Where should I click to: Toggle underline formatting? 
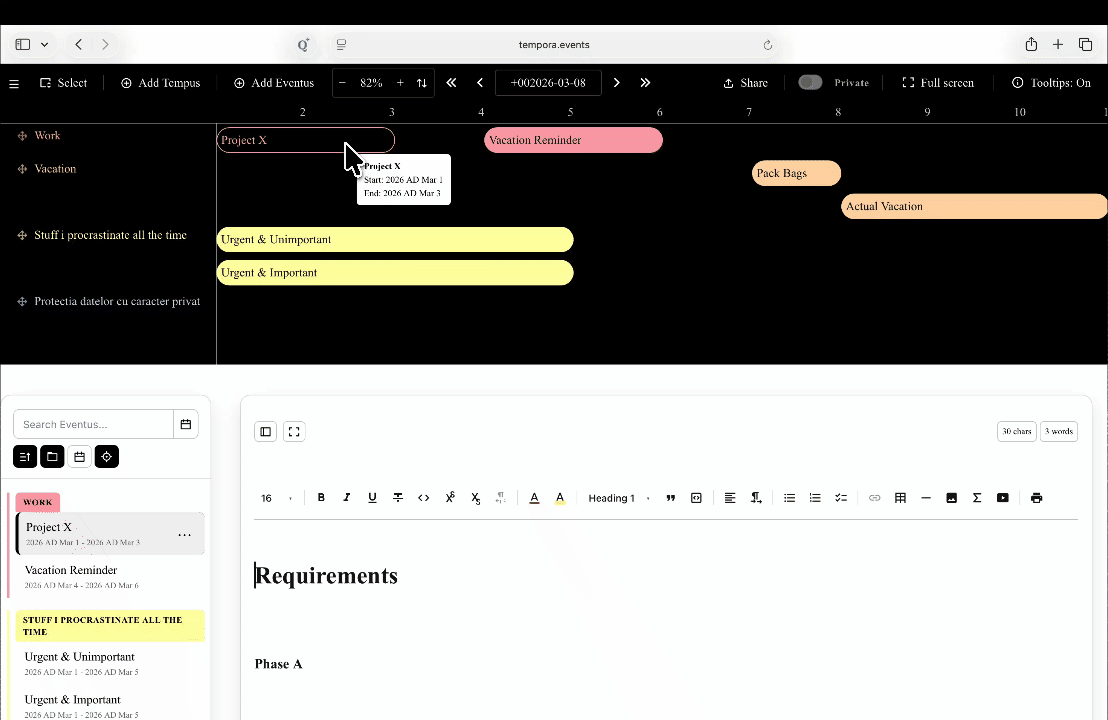tap(372, 497)
